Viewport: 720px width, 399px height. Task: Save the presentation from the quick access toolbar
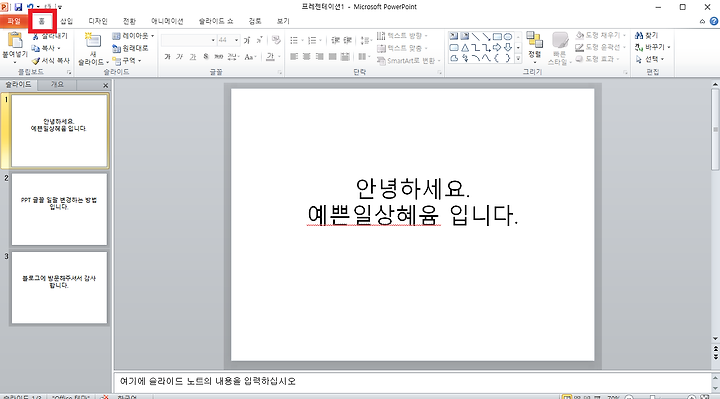point(18,7)
